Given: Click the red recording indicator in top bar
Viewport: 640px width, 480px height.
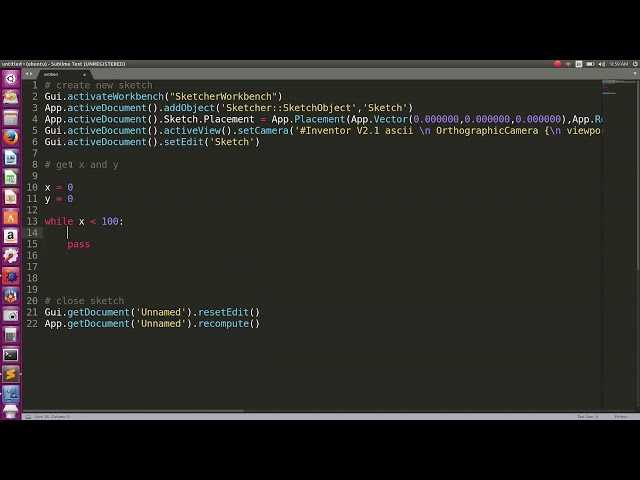Looking at the screenshot, I should coord(558,64).
